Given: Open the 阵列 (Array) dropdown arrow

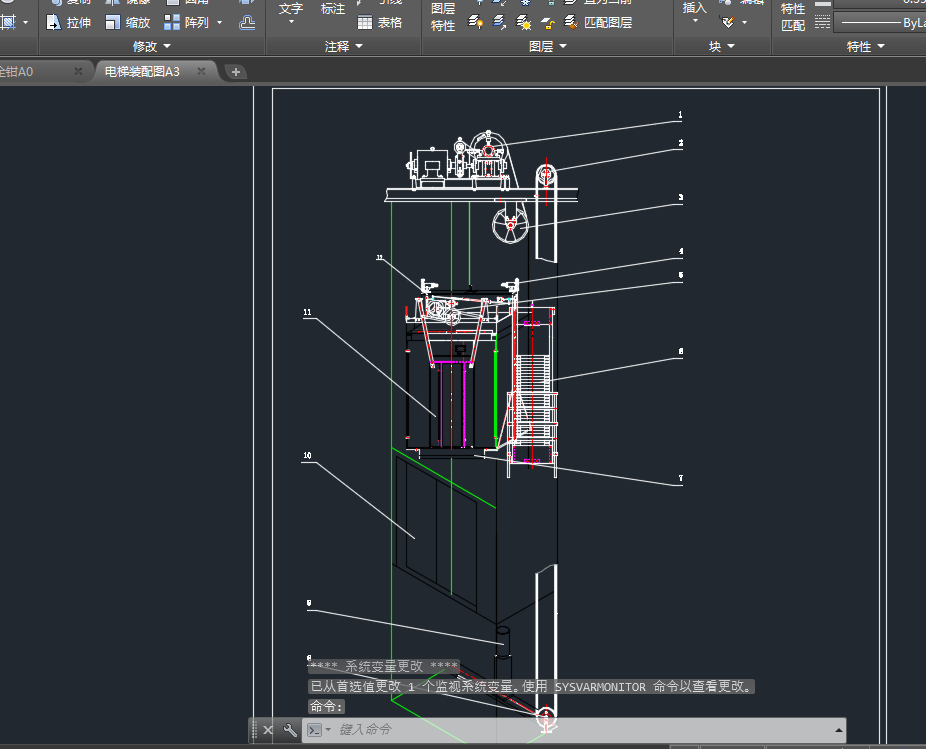Looking at the screenshot, I should pos(219,22).
